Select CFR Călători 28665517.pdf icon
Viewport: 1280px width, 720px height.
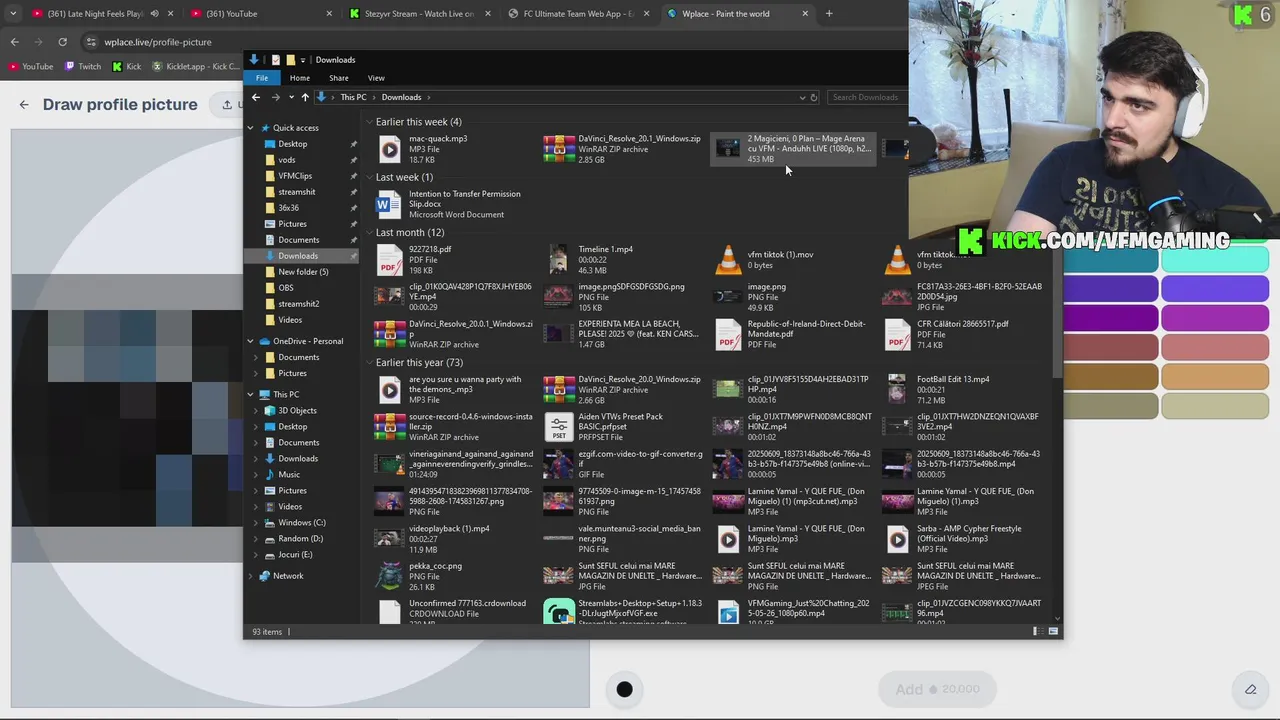click(x=897, y=335)
